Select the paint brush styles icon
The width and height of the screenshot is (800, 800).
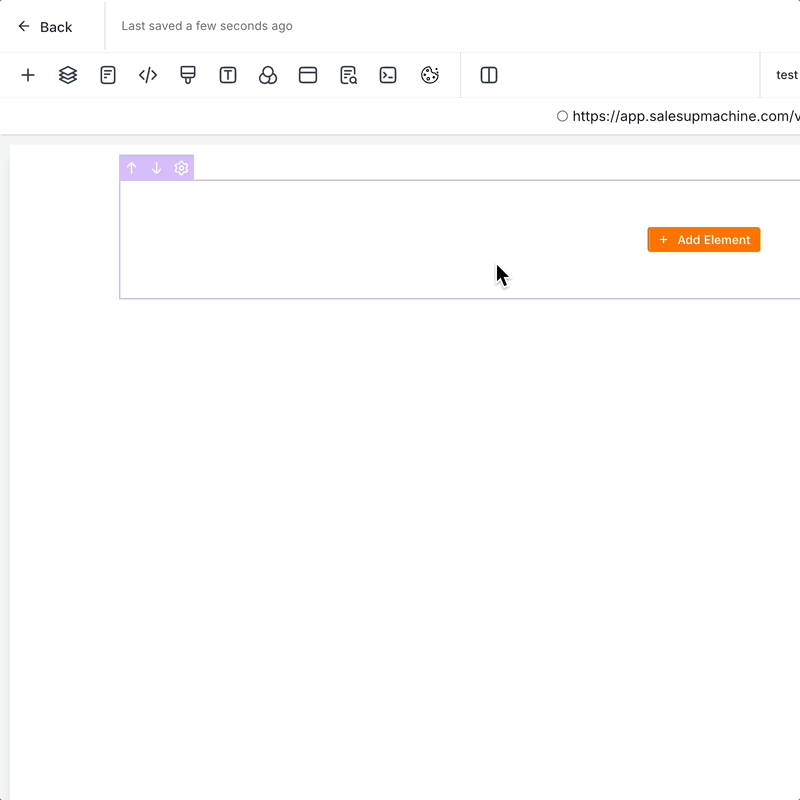pyautogui.click(x=188, y=76)
